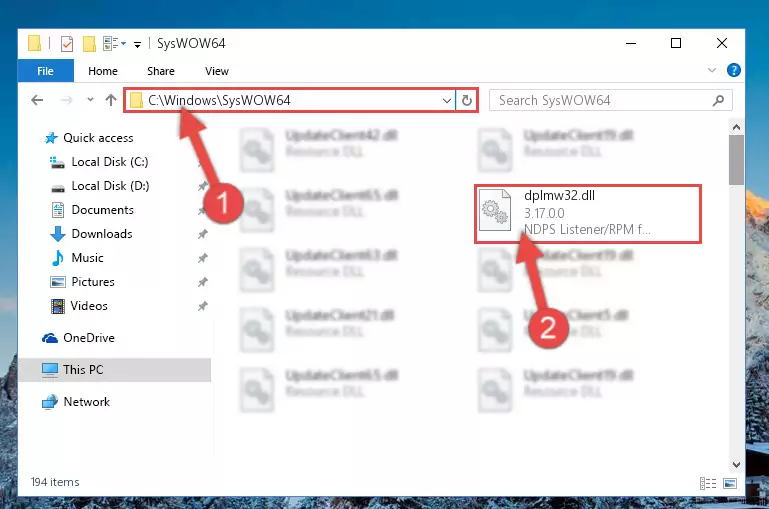This screenshot has height=509, width=769.
Task: Open Documents in the sidebar
Action: [103, 210]
